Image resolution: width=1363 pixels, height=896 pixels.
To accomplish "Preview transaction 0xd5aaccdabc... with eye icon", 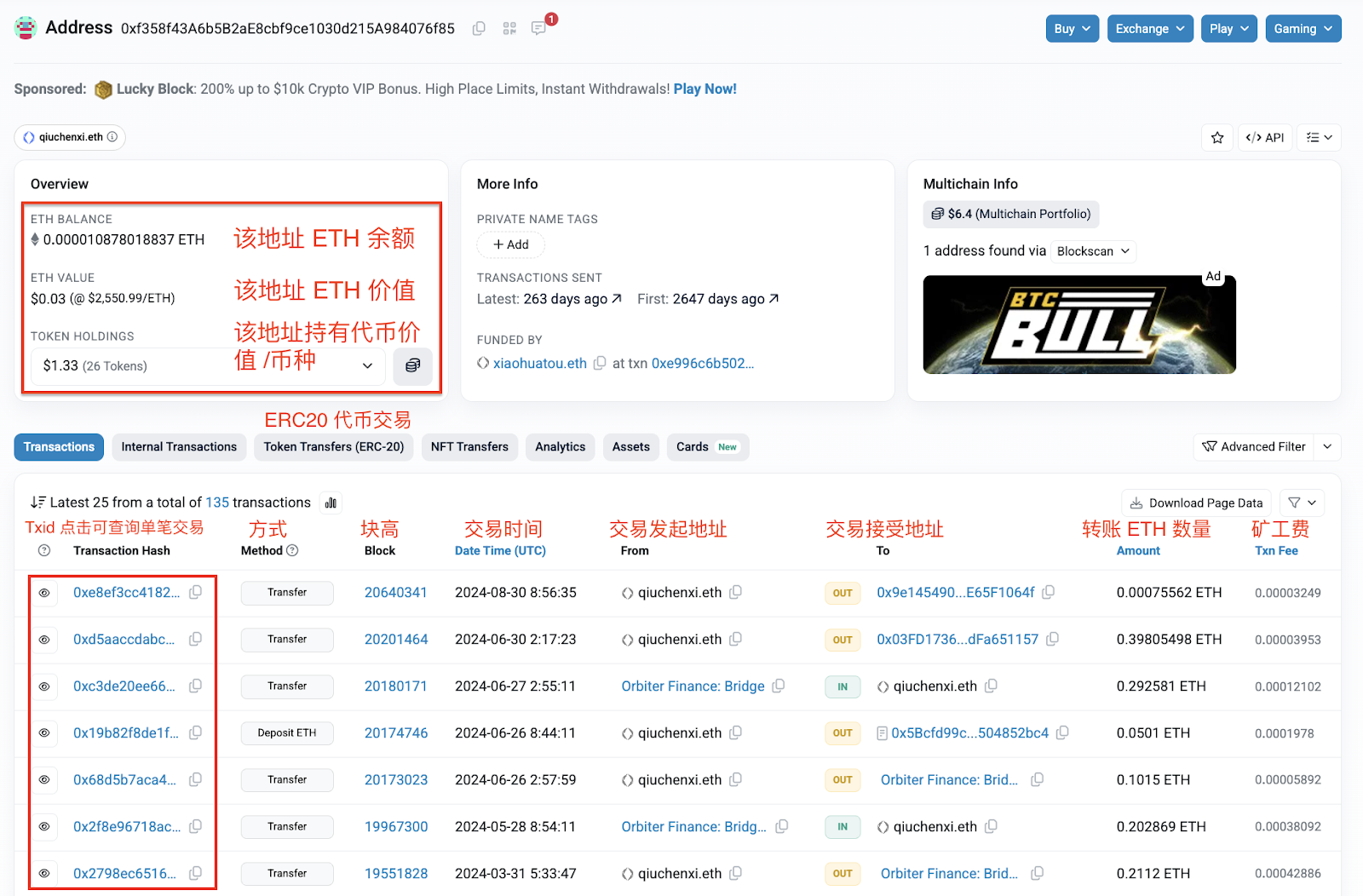I will pos(44,640).
